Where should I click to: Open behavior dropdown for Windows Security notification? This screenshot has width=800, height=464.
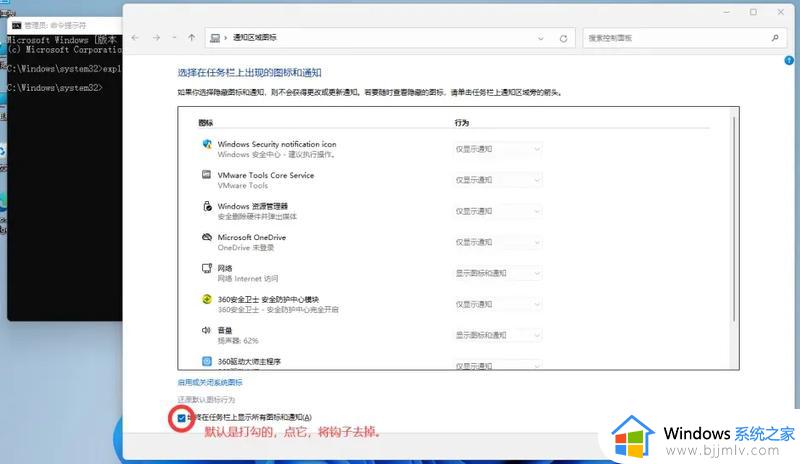(497, 149)
